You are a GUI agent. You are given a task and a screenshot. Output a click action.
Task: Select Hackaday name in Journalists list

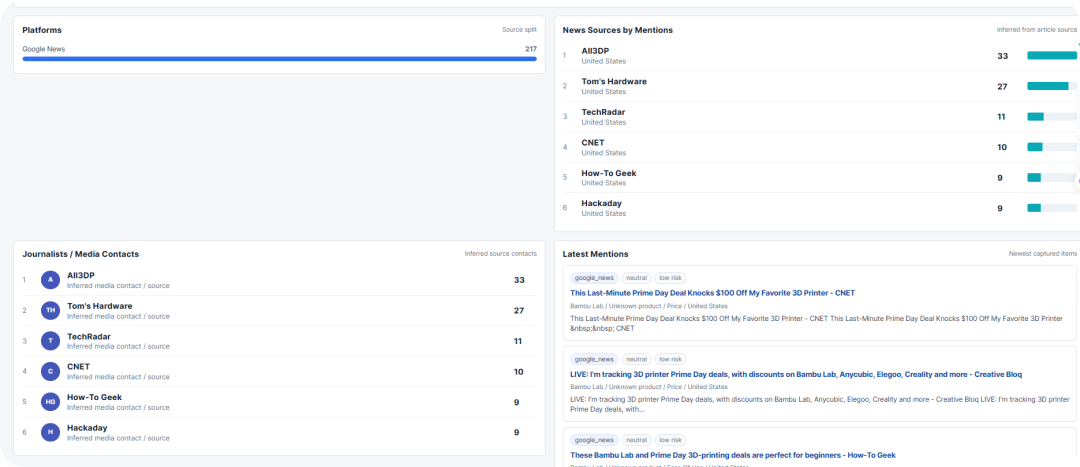pos(87,428)
